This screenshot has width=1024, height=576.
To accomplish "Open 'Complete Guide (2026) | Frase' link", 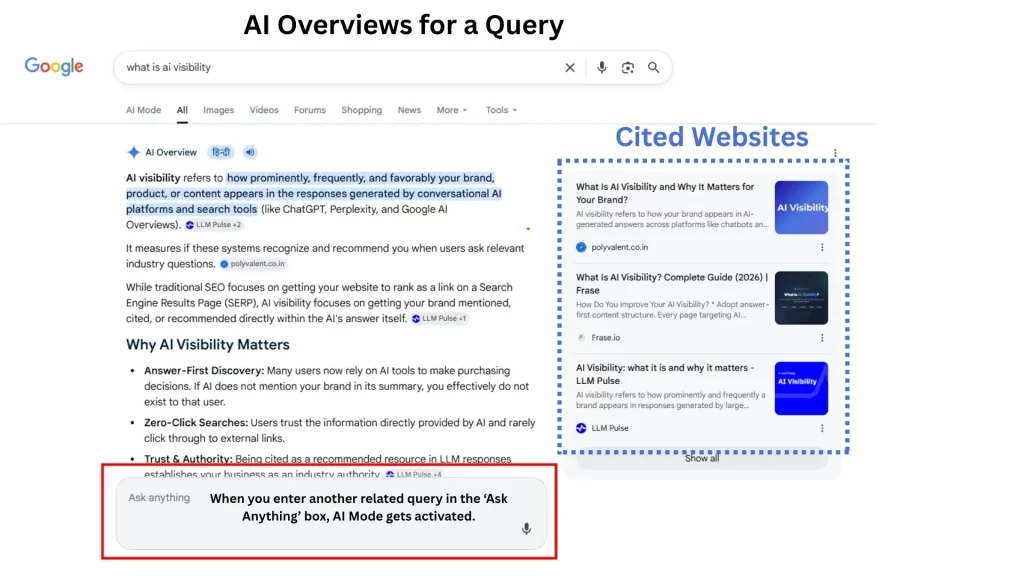I will (x=672, y=283).
